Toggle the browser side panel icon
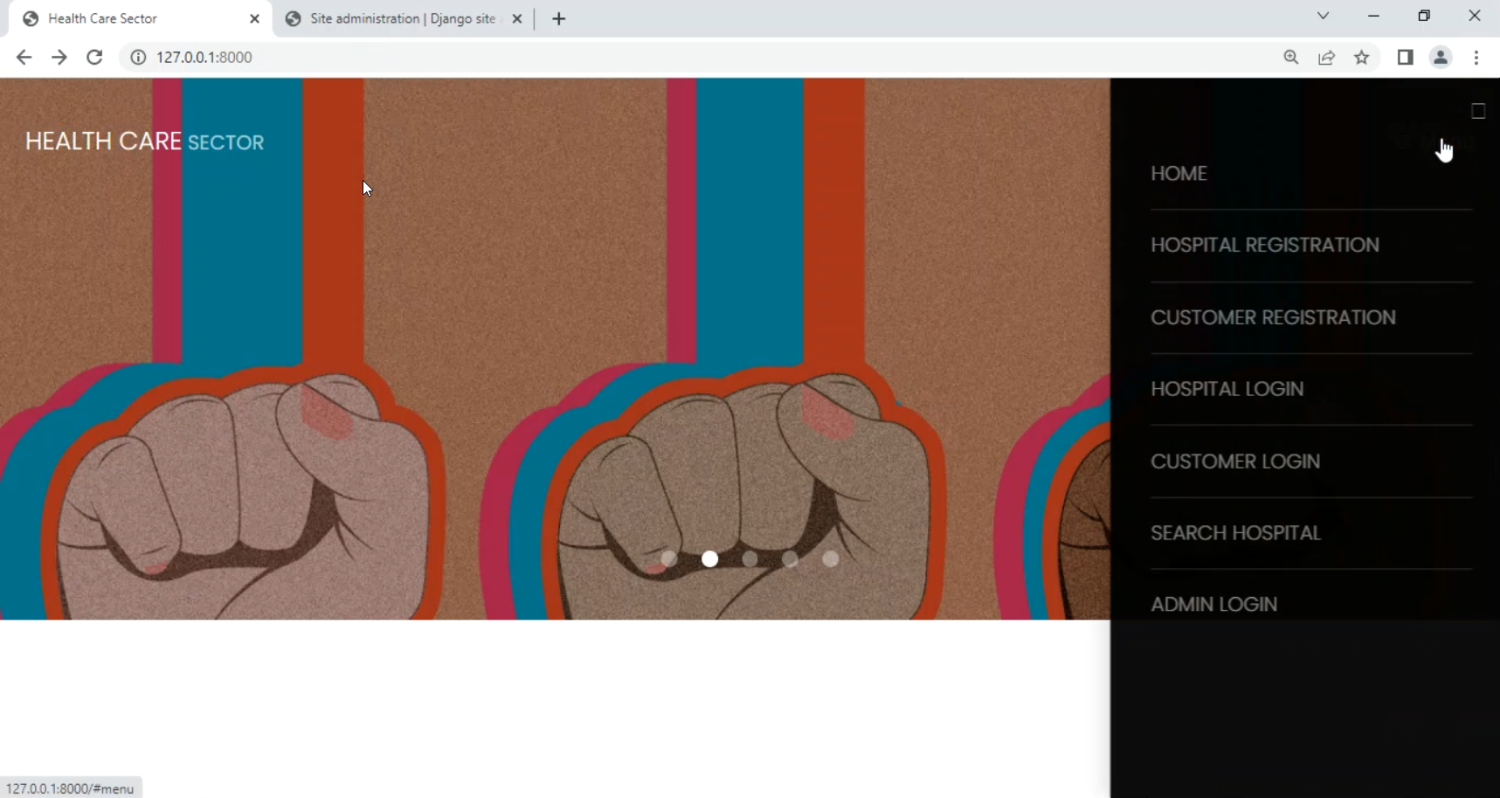The image size is (1500, 798). pos(1405,57)
